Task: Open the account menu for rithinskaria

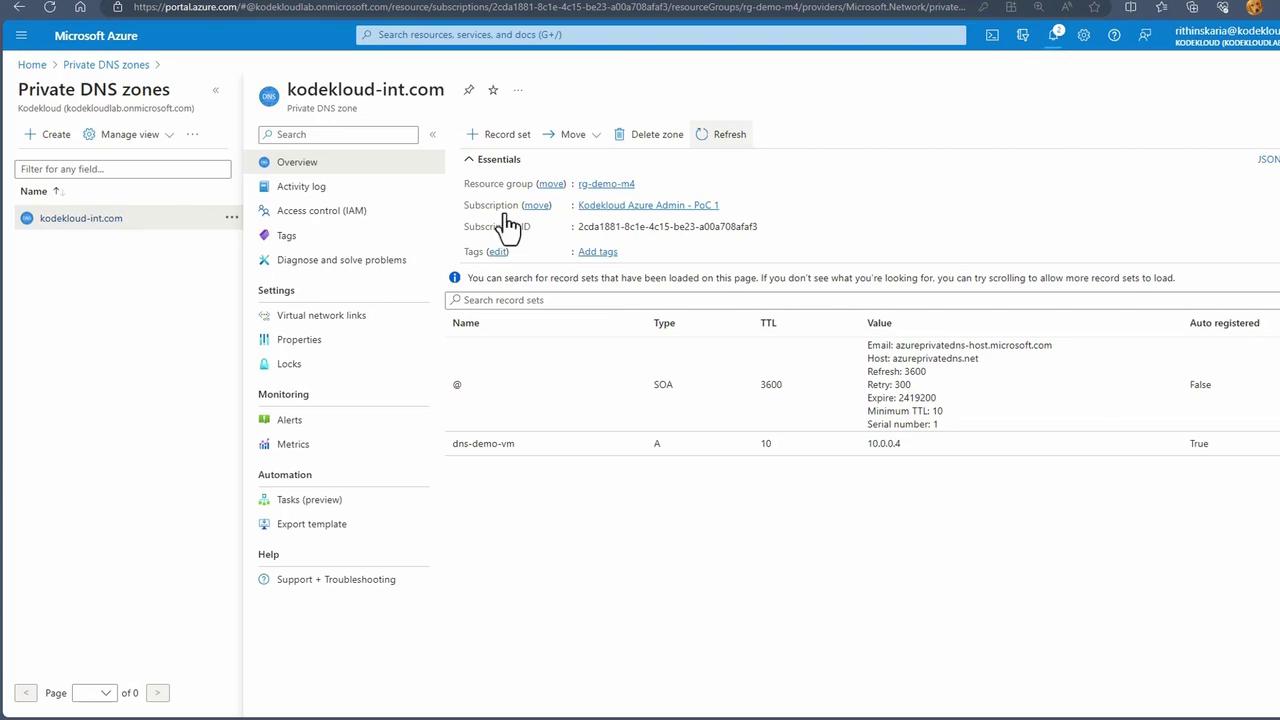Action: tap(1227, 36)
